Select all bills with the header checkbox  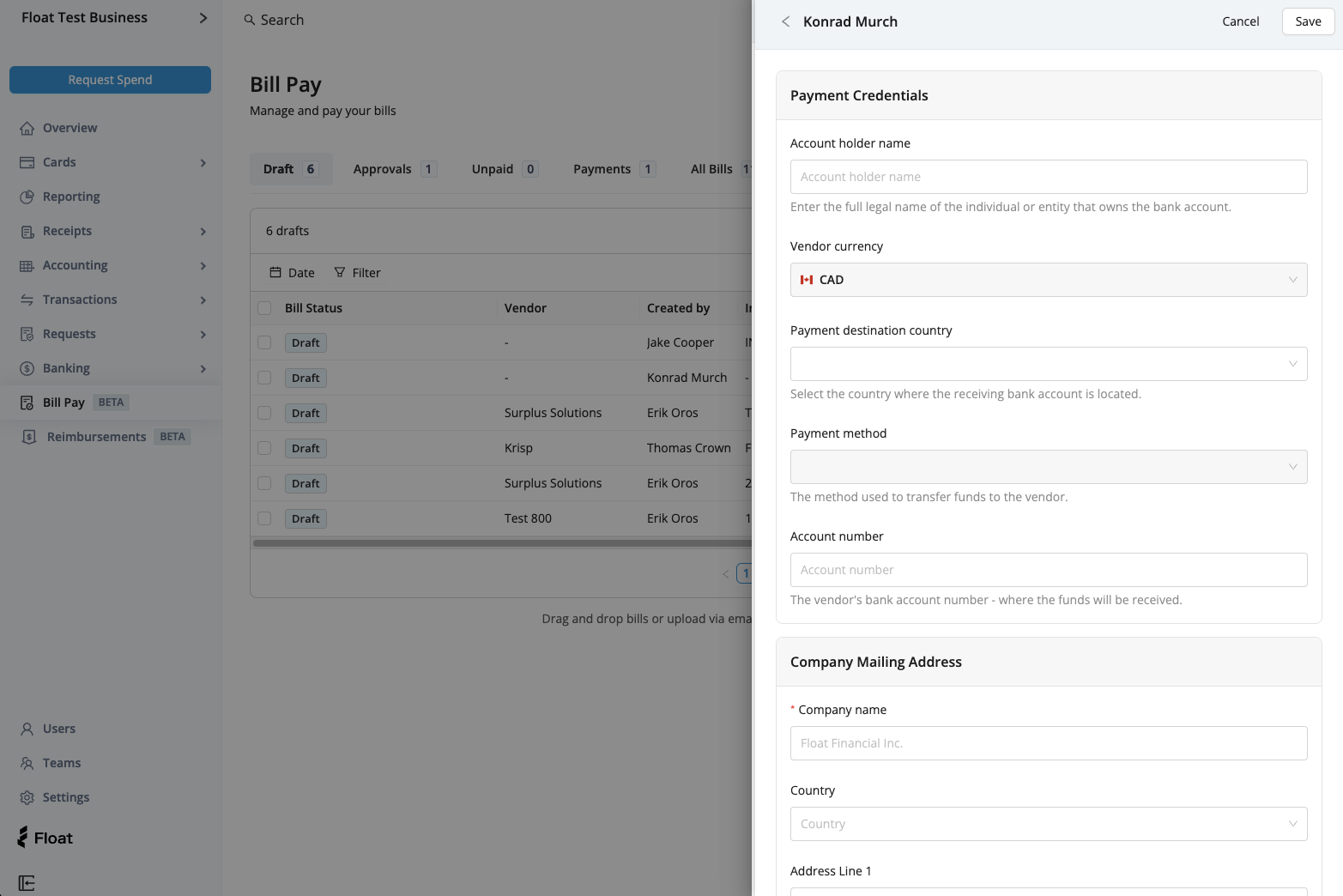click(x=264, y=307)
